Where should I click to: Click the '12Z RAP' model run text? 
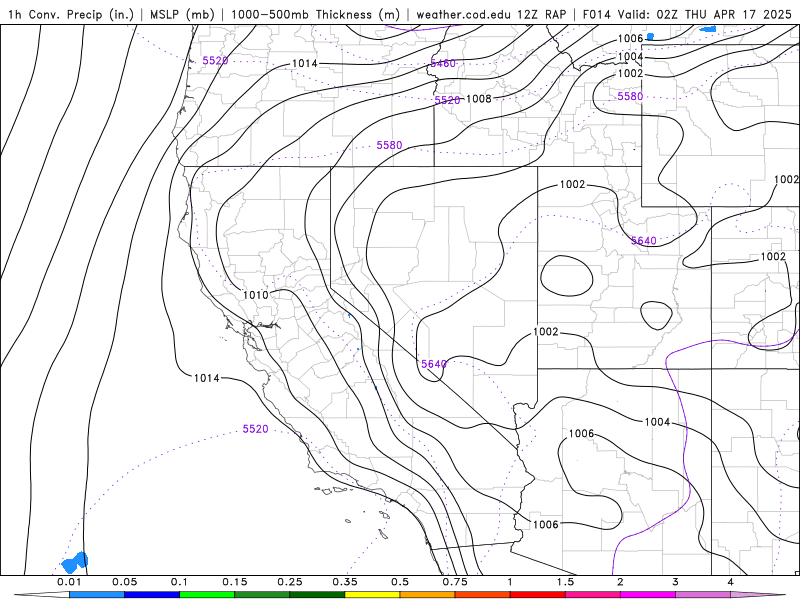click(x=541, y=14)
